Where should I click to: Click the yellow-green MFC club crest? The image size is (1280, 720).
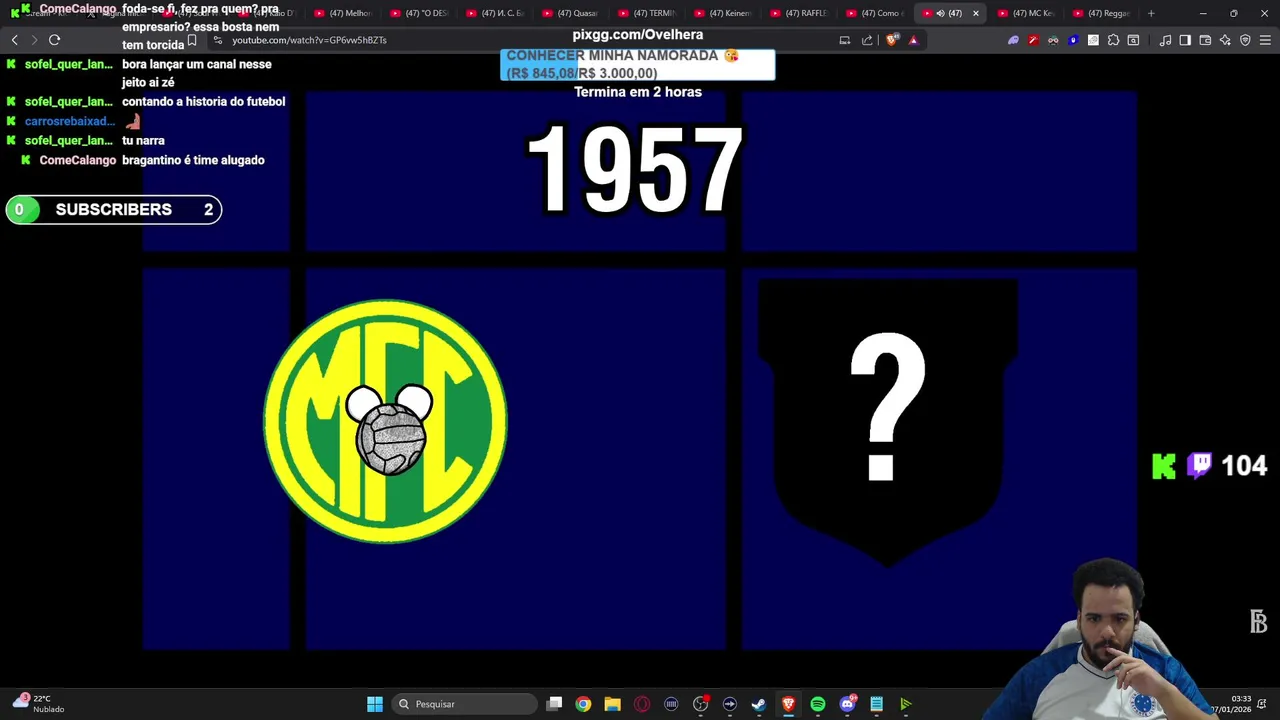[385, 421]
